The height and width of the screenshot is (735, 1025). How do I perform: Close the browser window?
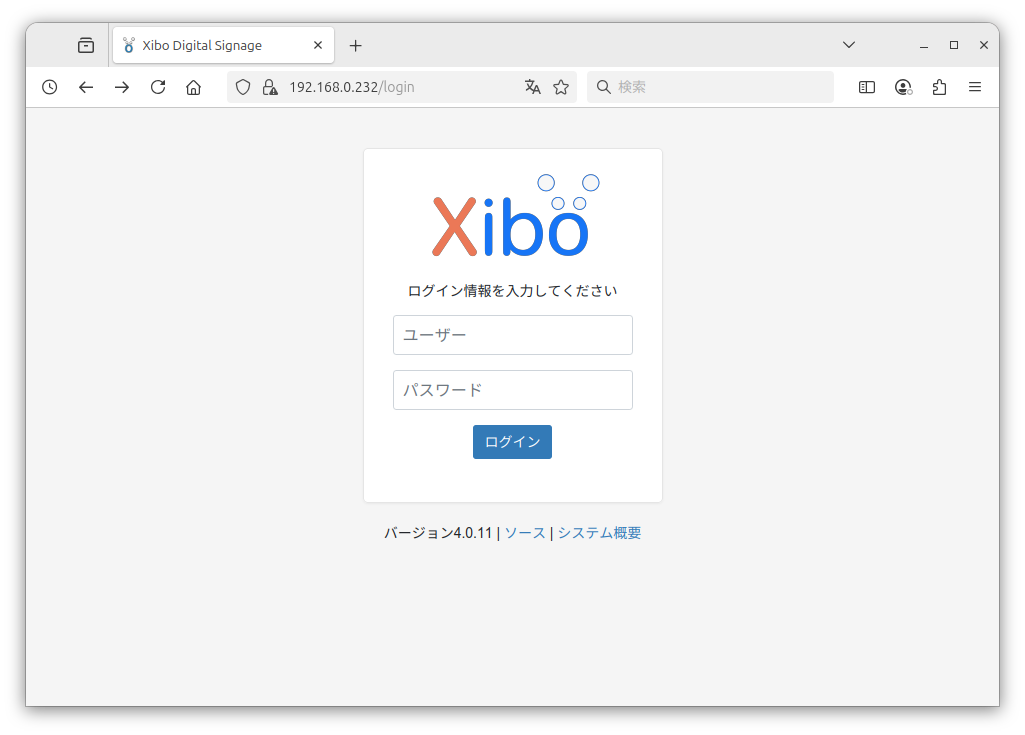(984, 45)
